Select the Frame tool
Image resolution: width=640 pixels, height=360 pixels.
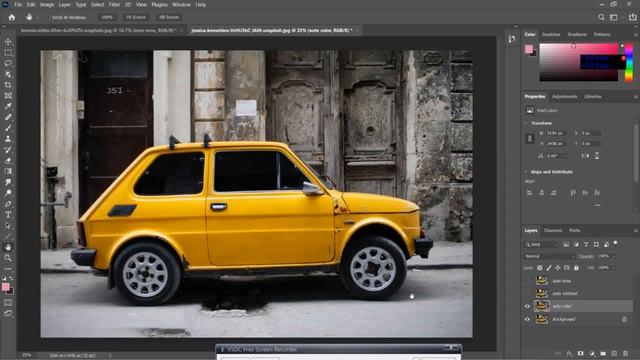coord(8,96)
